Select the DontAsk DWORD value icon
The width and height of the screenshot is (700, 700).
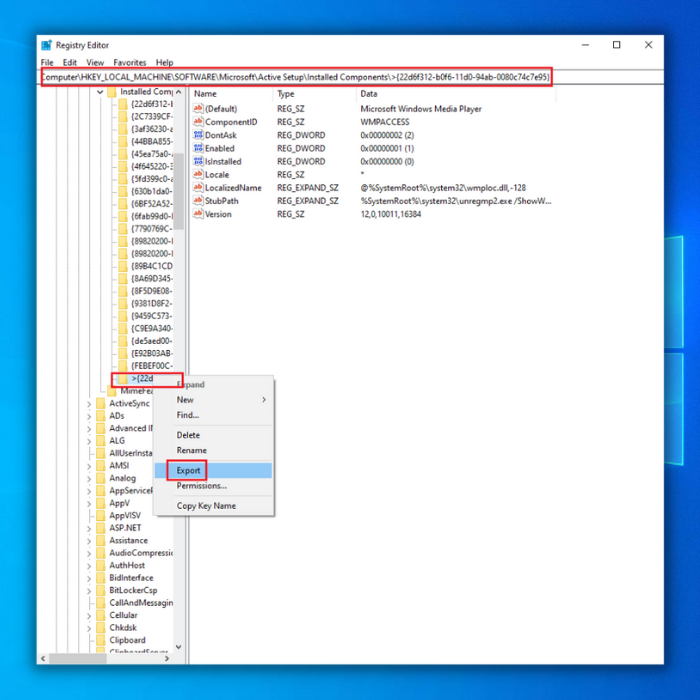198,135
